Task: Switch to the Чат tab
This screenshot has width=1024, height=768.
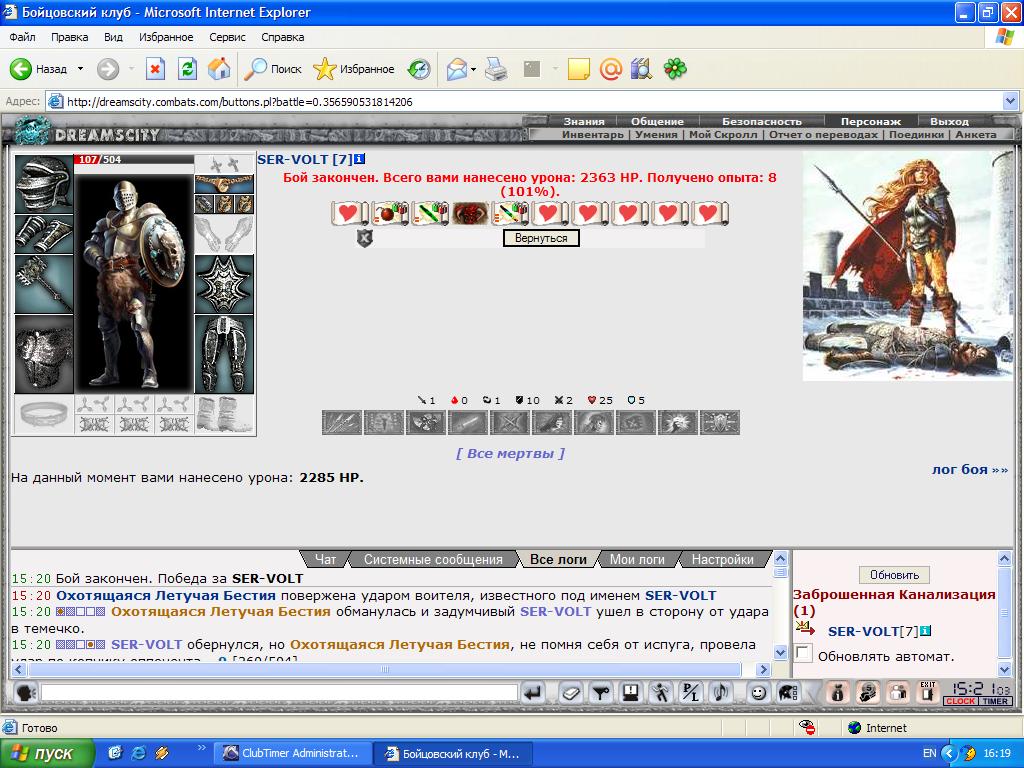Action: pyautogui.click(x=325, y=560)
